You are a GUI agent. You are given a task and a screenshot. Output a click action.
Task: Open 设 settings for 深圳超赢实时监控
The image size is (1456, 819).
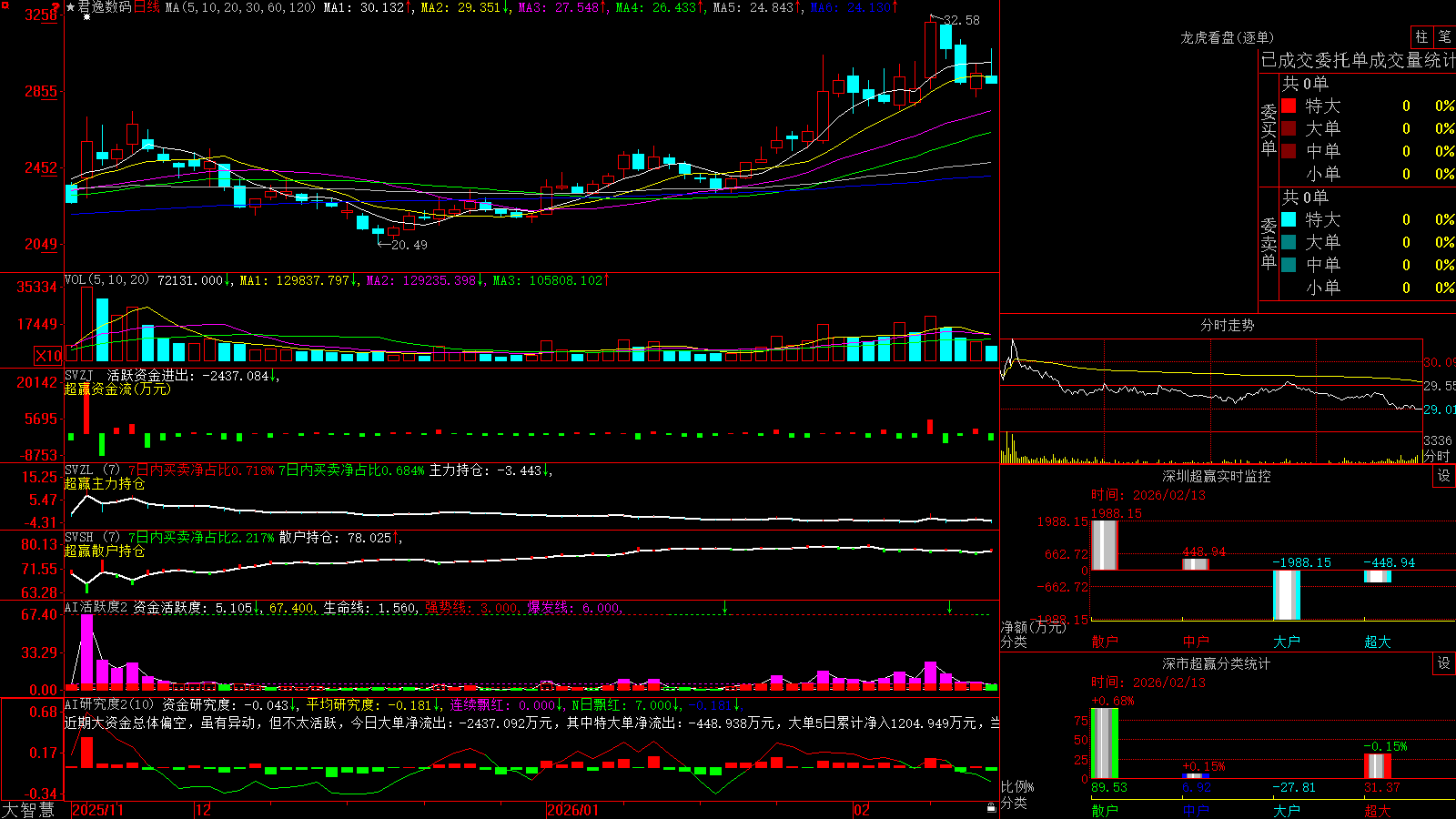(x=1444, y=476)
